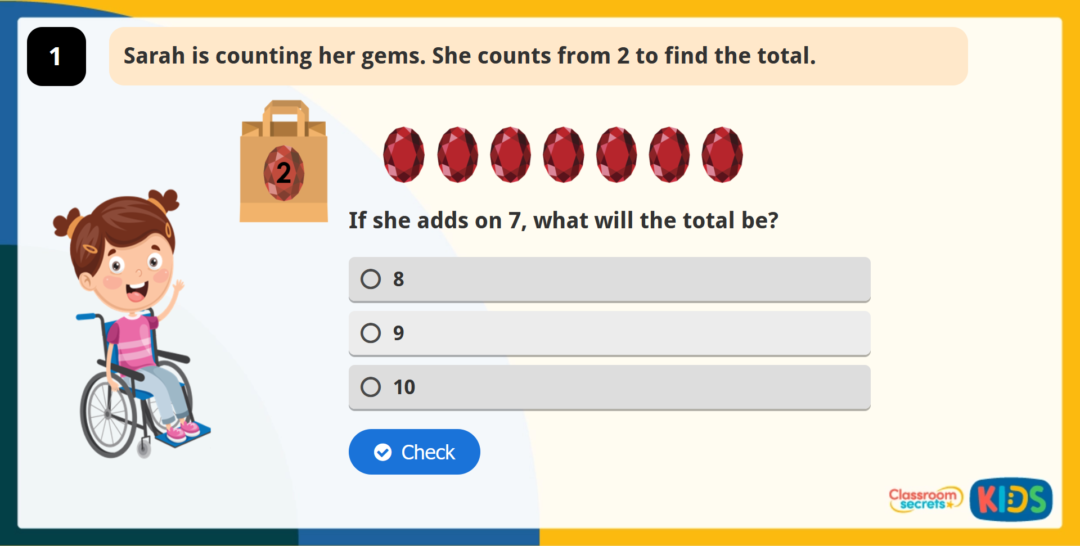Click the Classroom Secrets logo
1080x546 pixels.
pyautogui.click(x=925, y=499)
